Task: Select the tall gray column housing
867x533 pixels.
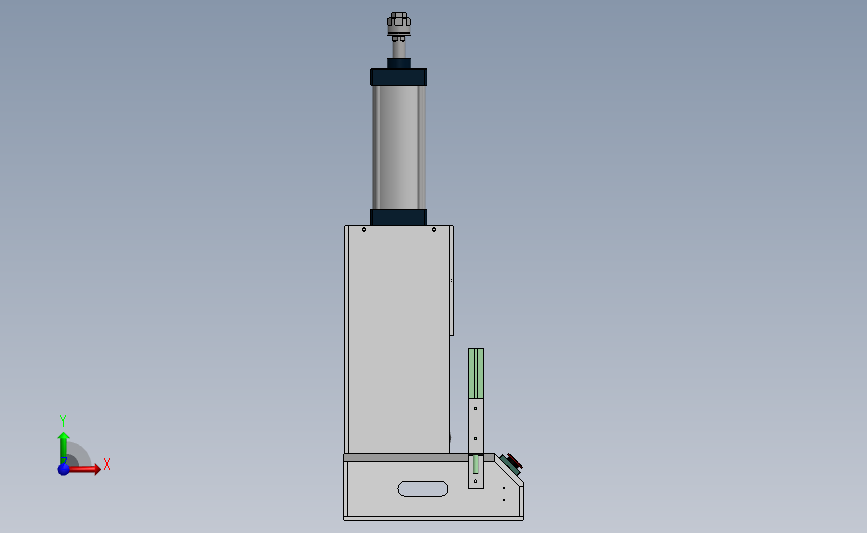Action: [x=398, y=339]
